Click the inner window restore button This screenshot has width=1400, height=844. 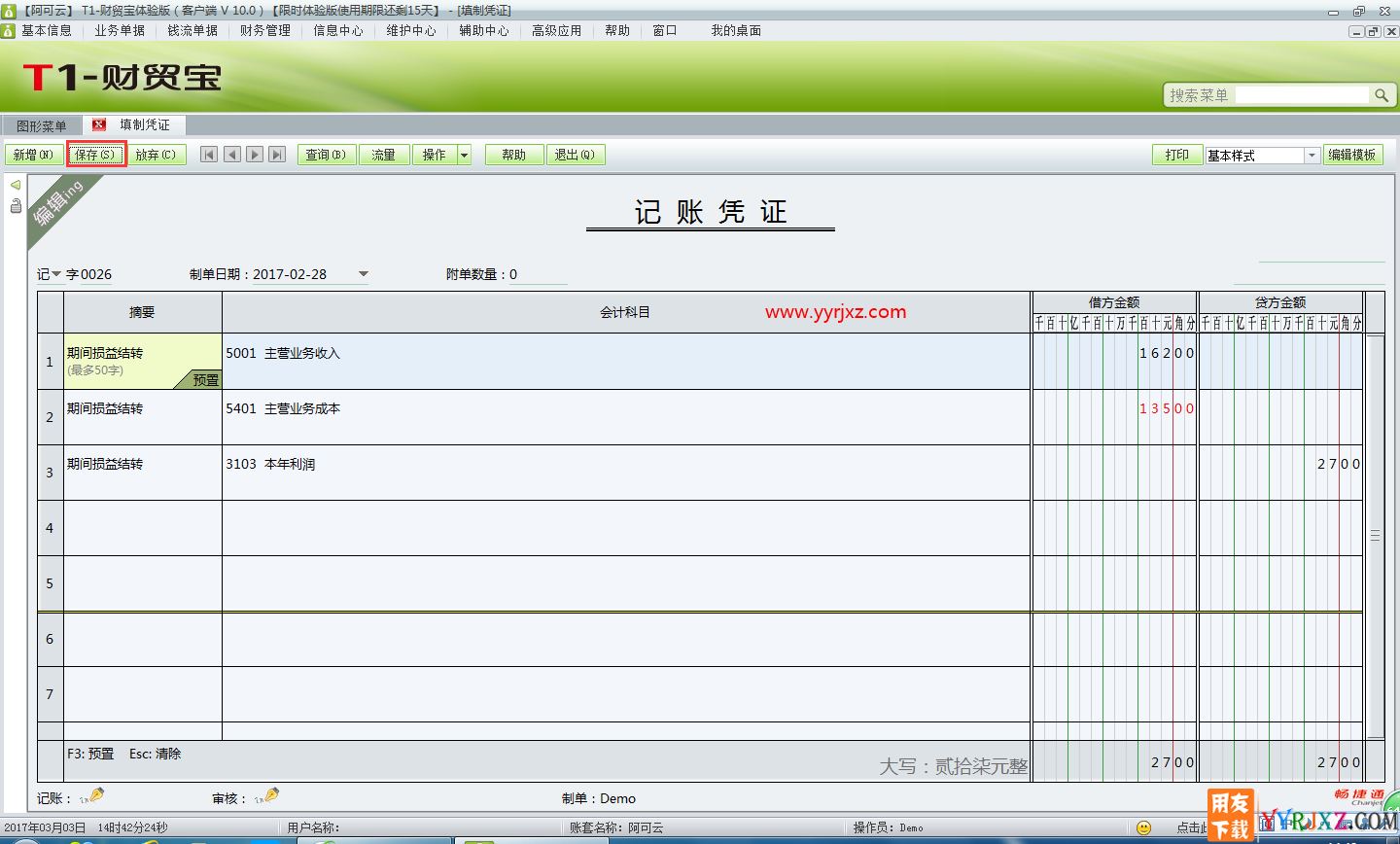click(1373, 31)
